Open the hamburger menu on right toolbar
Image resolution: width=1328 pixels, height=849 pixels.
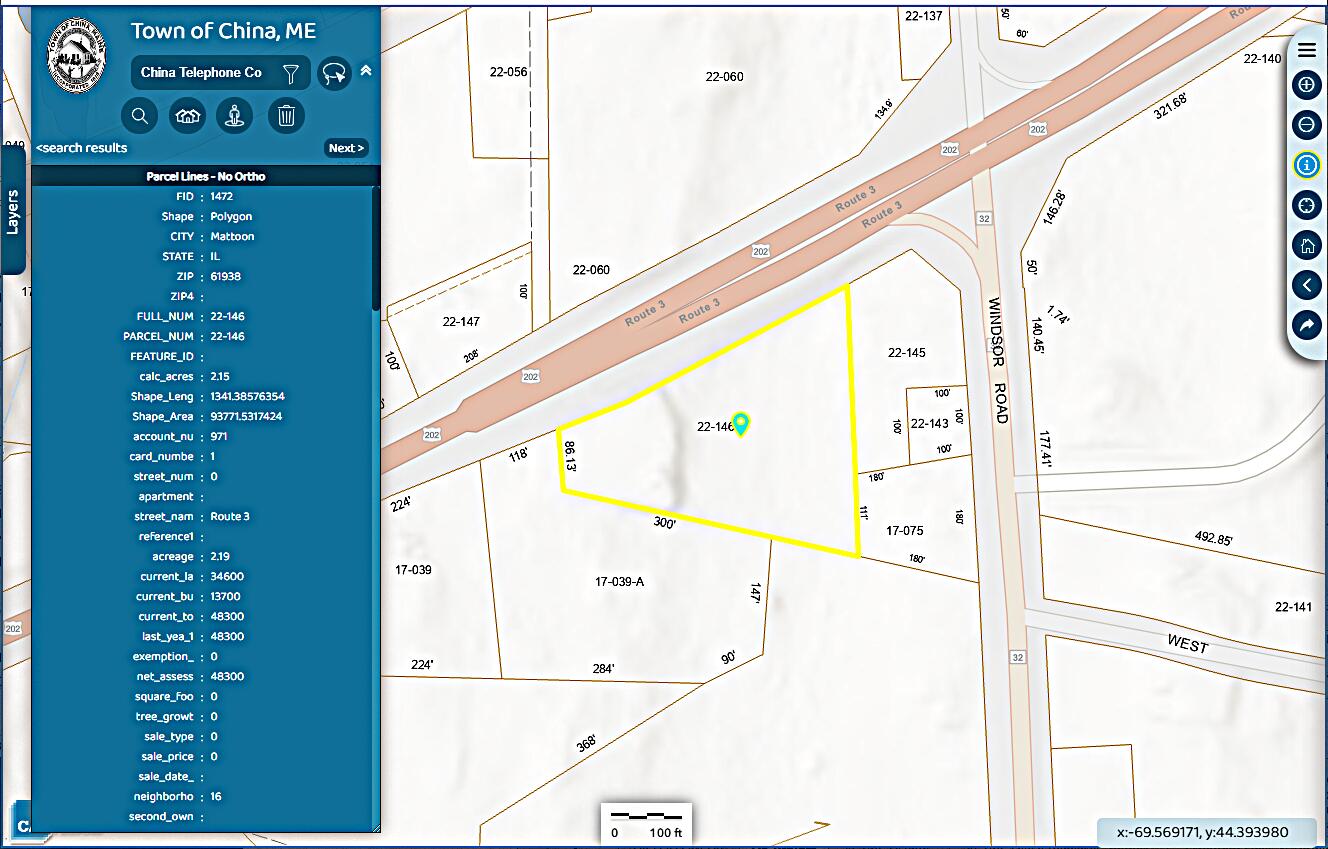tap(1306, 50)
